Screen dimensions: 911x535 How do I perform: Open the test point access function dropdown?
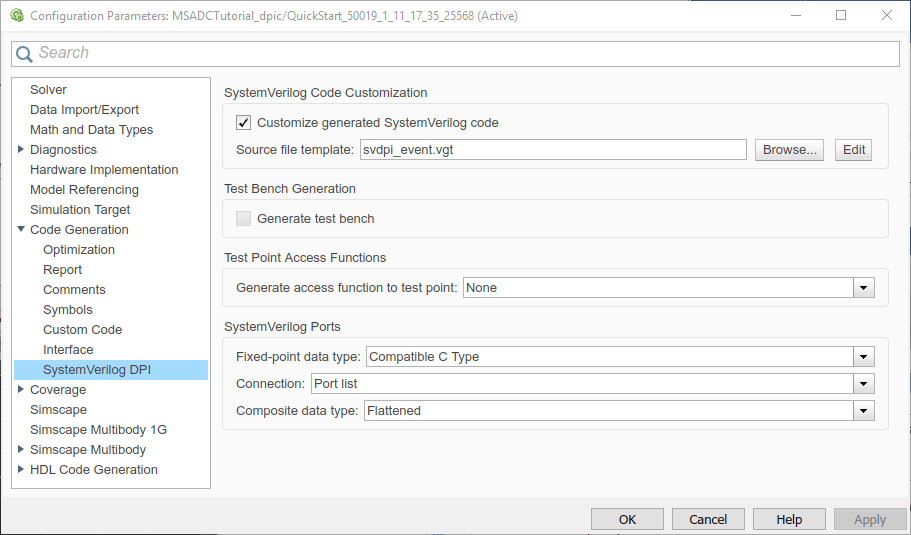click(x=864, y=288)
